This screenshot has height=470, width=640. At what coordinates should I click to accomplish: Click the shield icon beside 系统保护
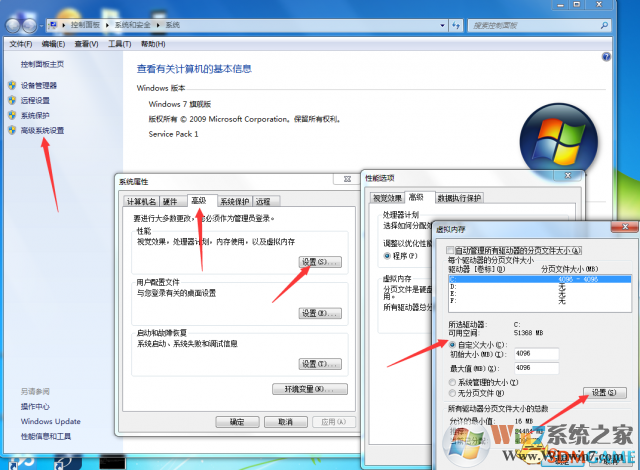pos(12,115)
